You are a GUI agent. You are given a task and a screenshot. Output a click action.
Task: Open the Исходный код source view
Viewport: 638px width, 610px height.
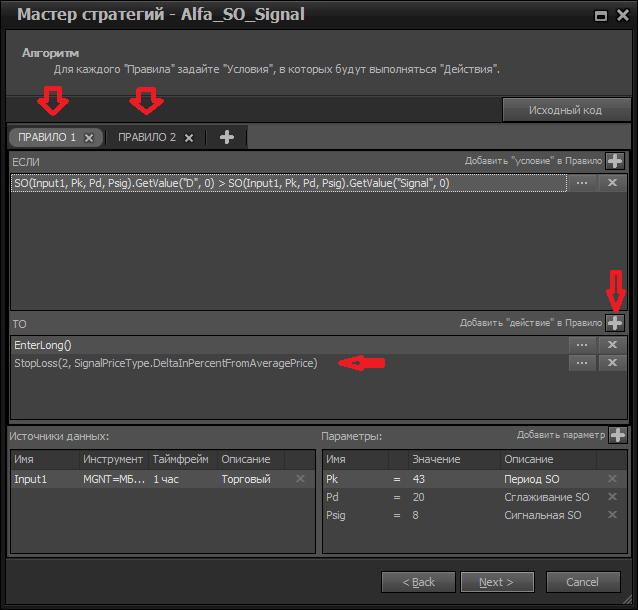pyautogui.click(x=565, y=109)
